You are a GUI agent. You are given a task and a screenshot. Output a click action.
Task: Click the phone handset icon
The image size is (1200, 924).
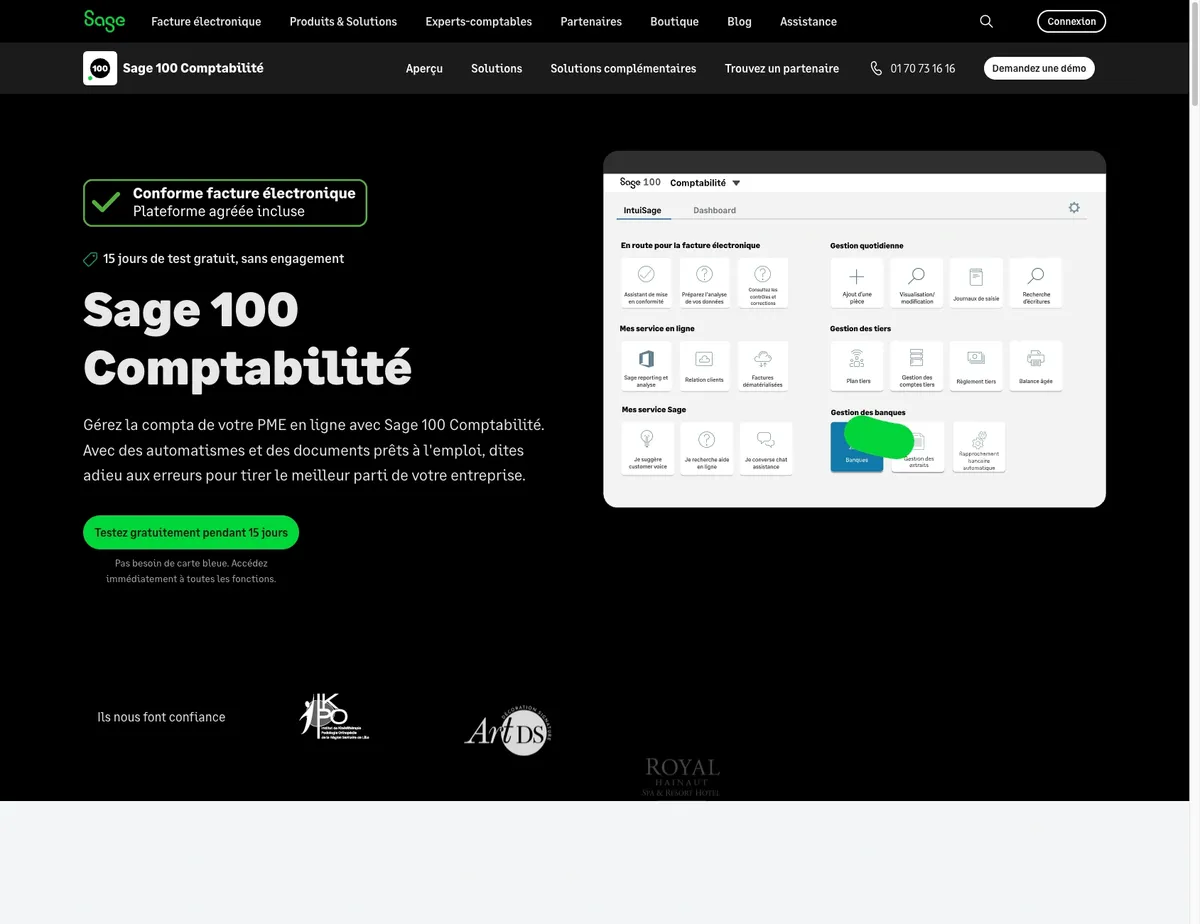(x=876, y=68)
